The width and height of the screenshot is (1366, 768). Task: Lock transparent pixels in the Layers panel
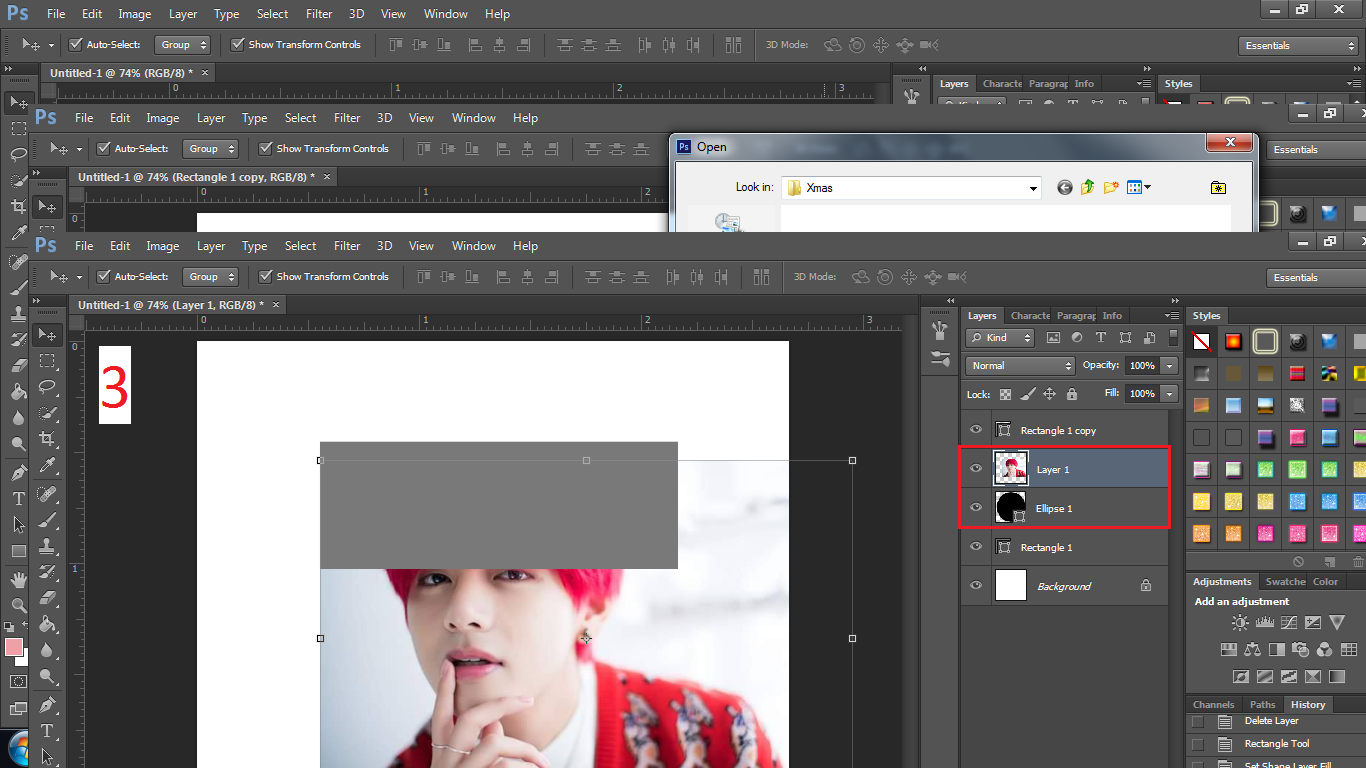(x=1005, y=394)
